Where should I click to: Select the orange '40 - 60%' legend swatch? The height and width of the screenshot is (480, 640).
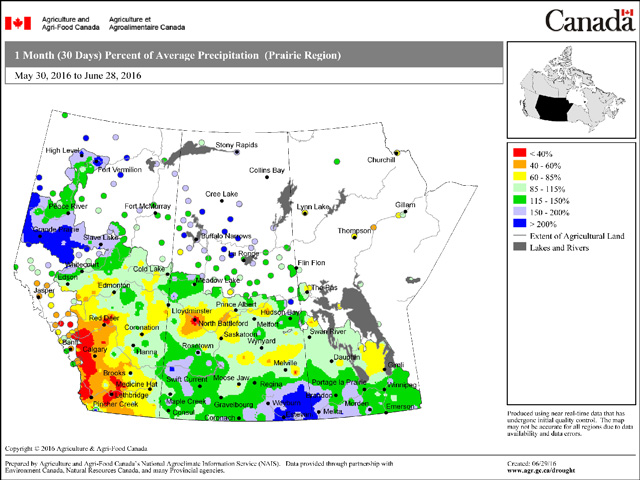pos(520,165)
